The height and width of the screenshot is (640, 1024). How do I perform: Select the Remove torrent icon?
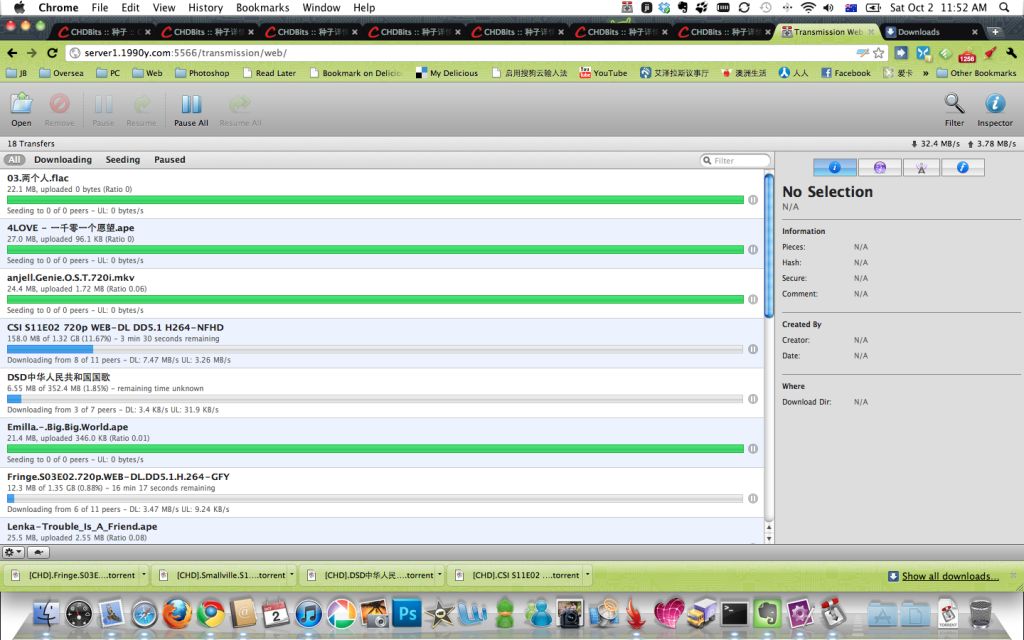click(x=59, y=108)
